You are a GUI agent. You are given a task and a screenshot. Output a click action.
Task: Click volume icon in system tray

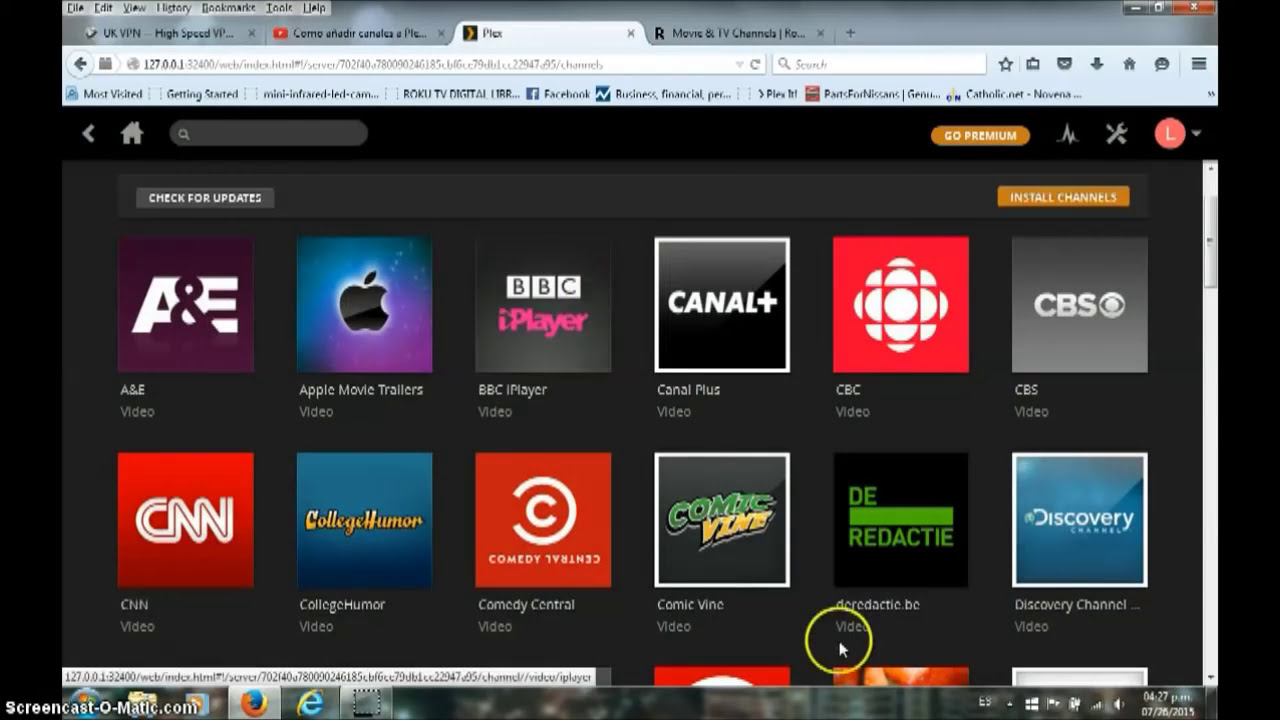click(1119, 704)
